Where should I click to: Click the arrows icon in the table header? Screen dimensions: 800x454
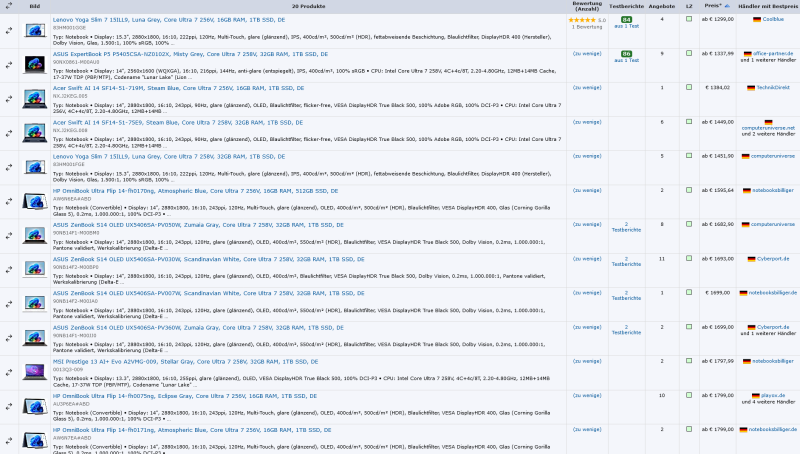pos(9,6)
